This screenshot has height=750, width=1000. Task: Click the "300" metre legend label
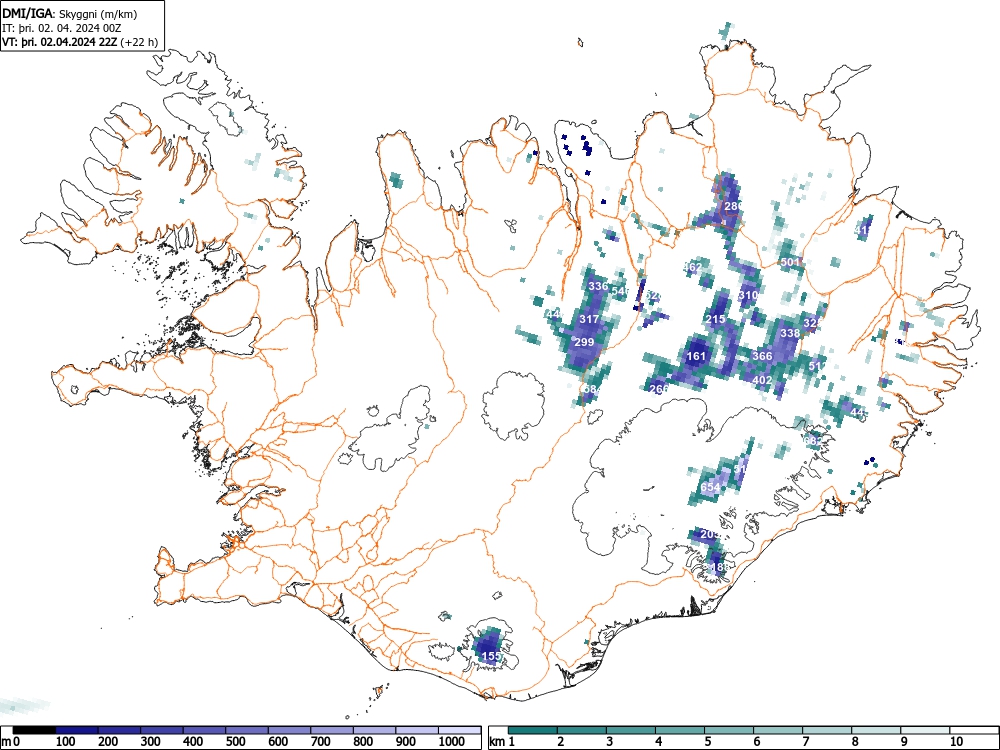pyautogui.click(x=151, y=742)
